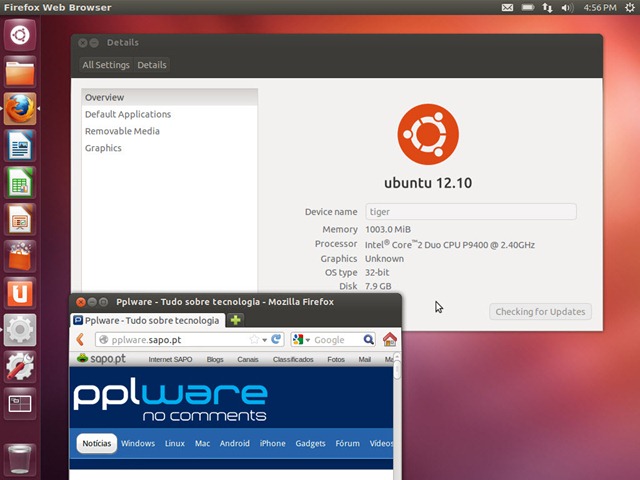Open Fotos link in SAPO bar
Viewport: 640px width, 480px height.
pos(336,359)
